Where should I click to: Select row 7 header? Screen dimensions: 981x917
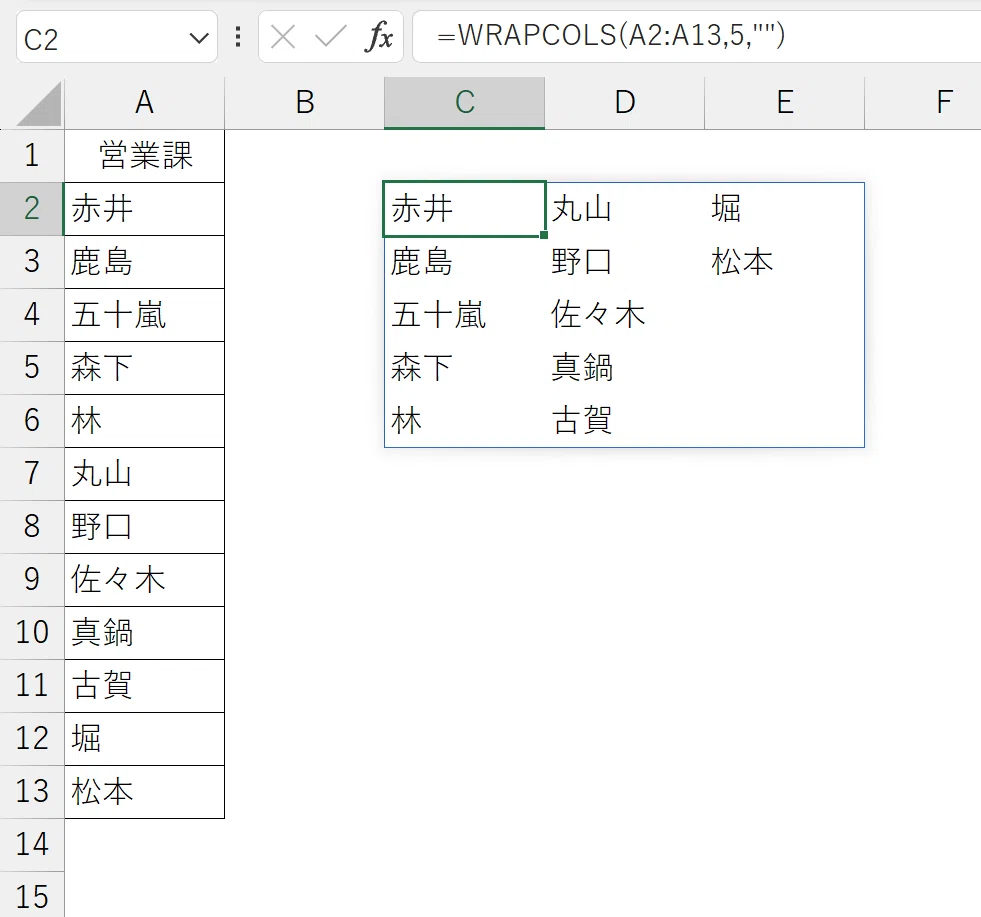32,474
